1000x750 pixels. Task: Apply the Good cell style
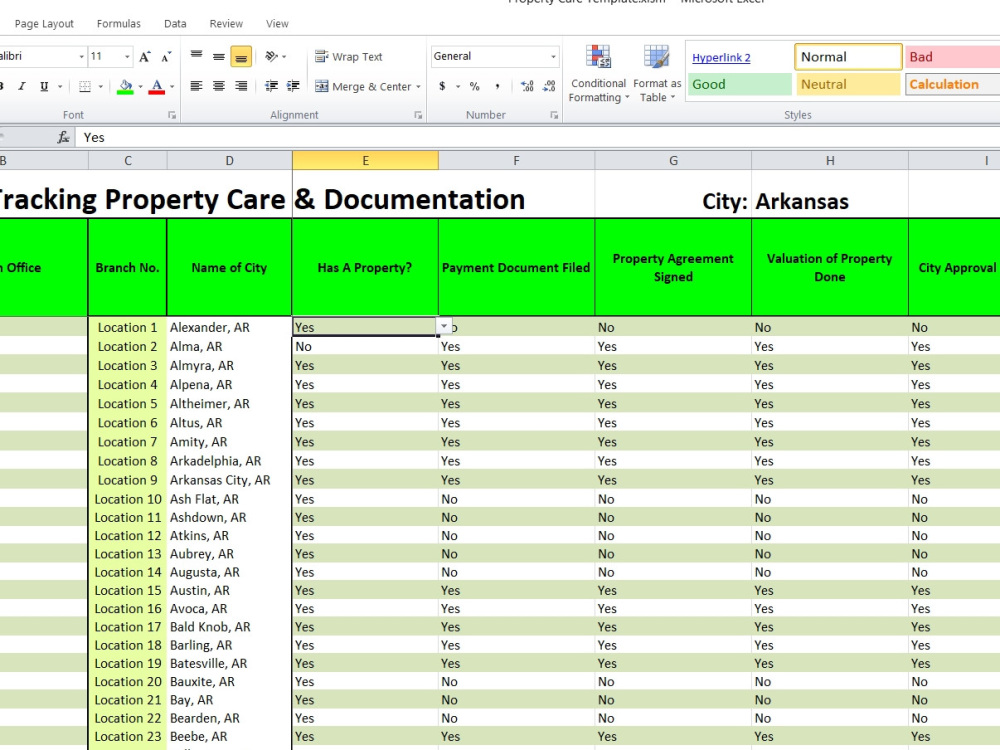point(739,84)
